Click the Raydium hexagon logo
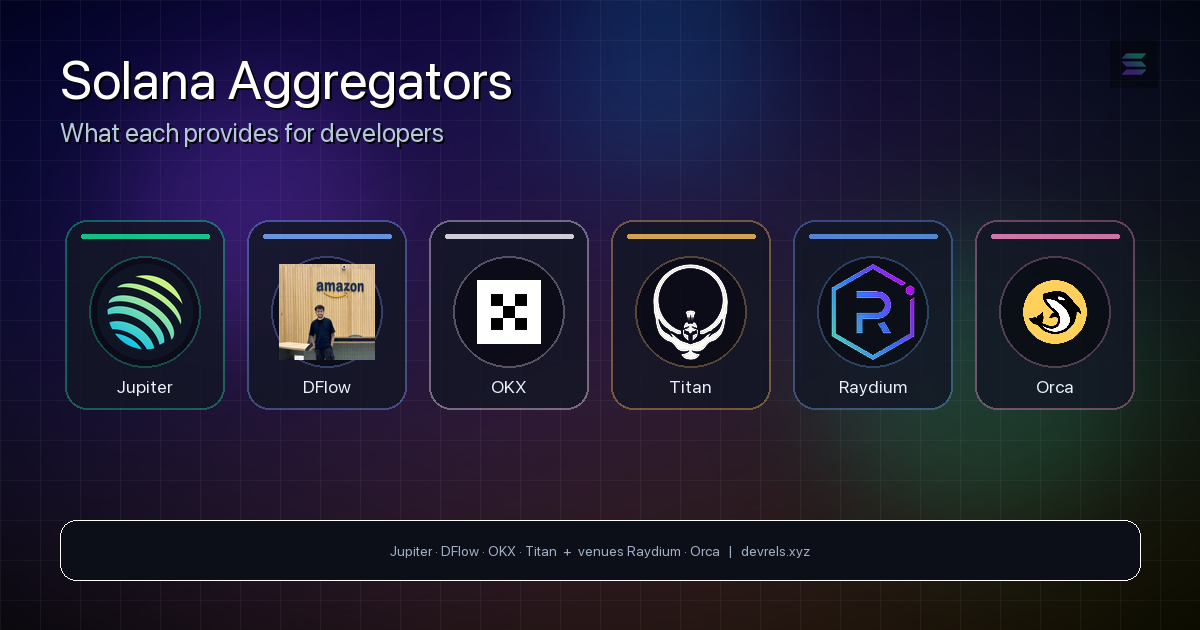 [x=873, y=312]
